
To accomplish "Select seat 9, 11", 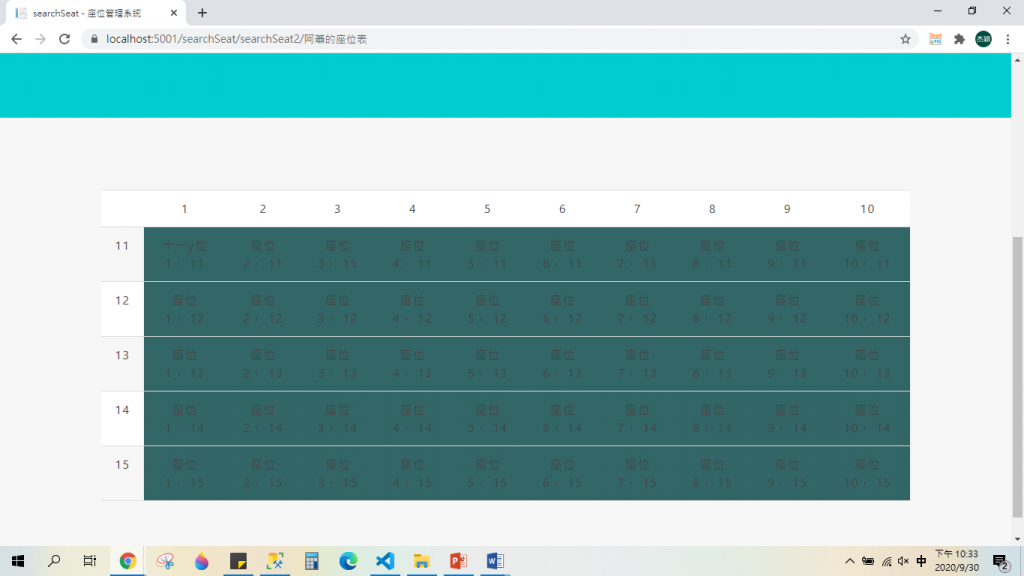I will (x=787, y=255).
